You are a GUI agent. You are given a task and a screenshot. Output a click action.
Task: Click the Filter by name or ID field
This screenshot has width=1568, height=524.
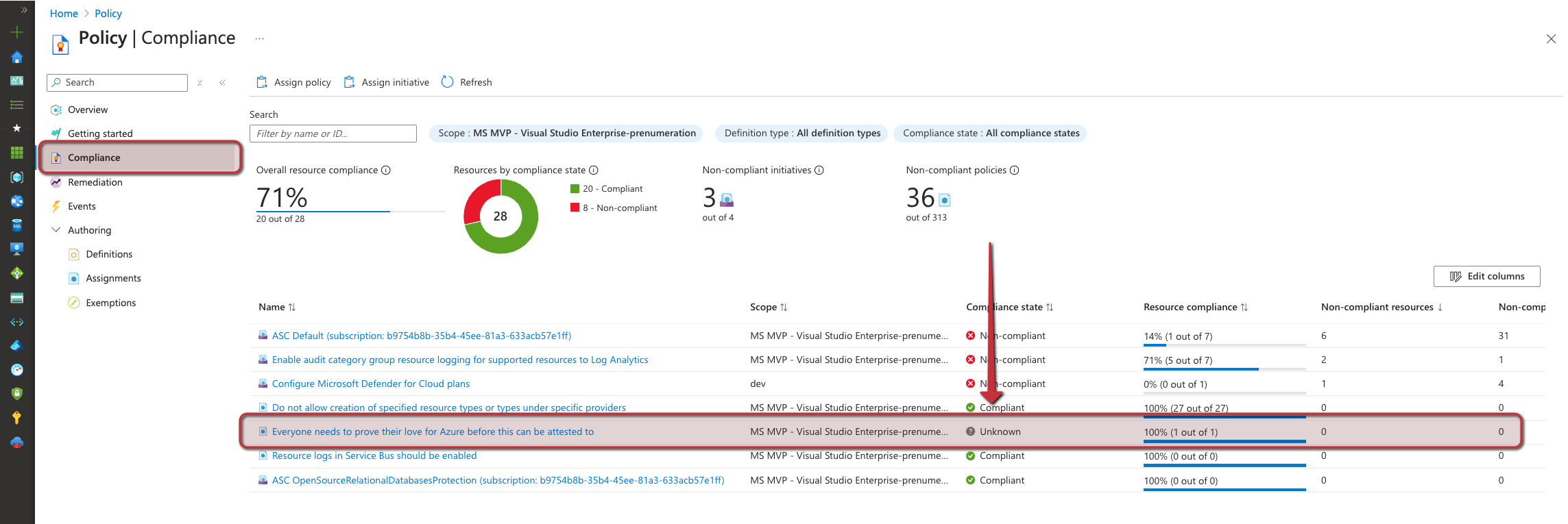tap(333, 134)
